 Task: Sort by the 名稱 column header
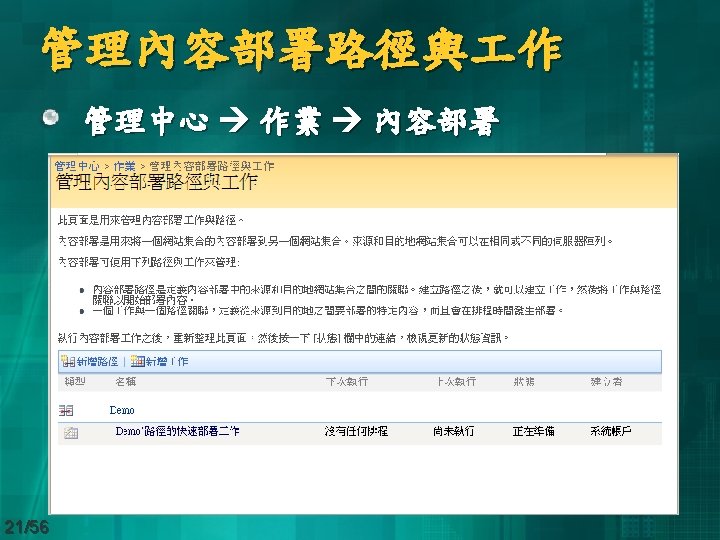[x=125, y=382]
